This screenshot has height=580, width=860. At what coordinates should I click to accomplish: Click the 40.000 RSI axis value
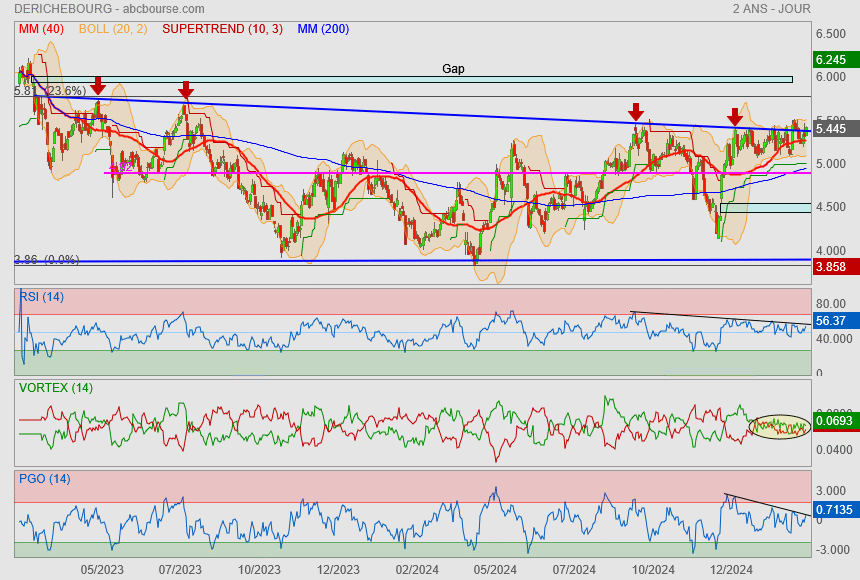click(x=834, y=339)
